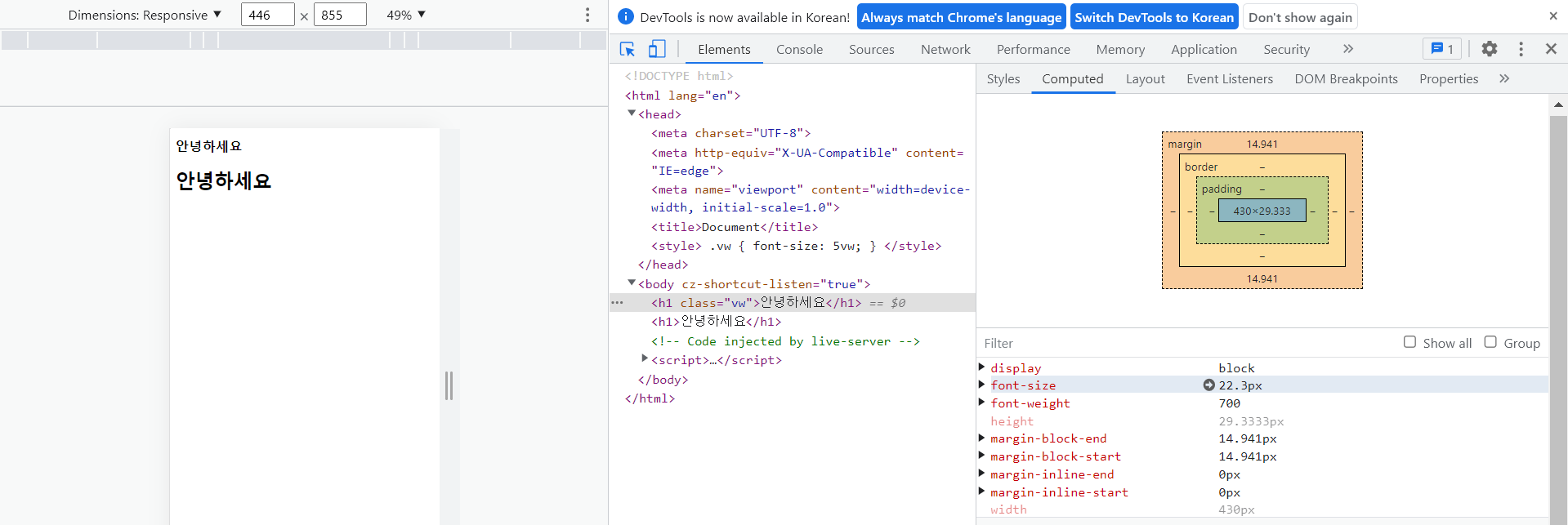
Task: Click the ellipsis beside selected h1 row
Action: tap(618, 303)
